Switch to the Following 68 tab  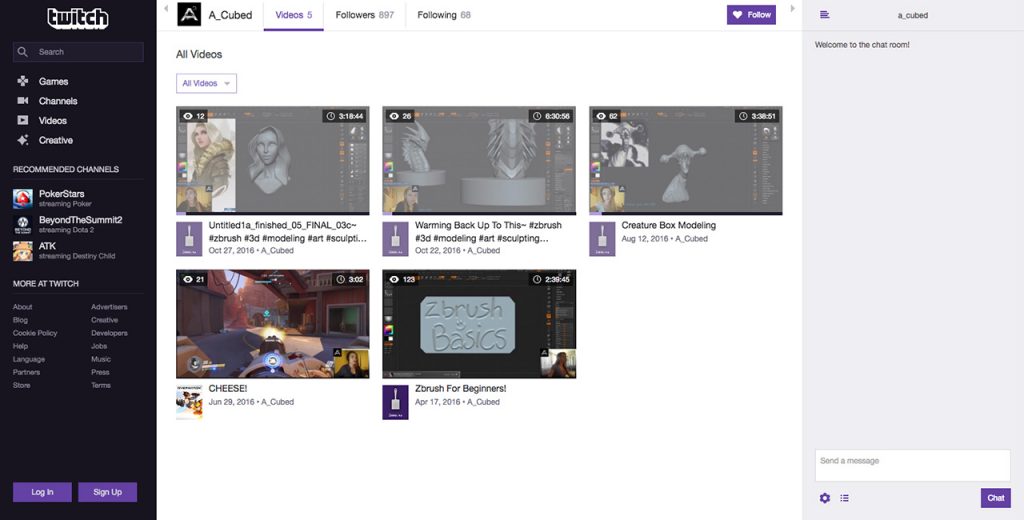click(443, 15)
